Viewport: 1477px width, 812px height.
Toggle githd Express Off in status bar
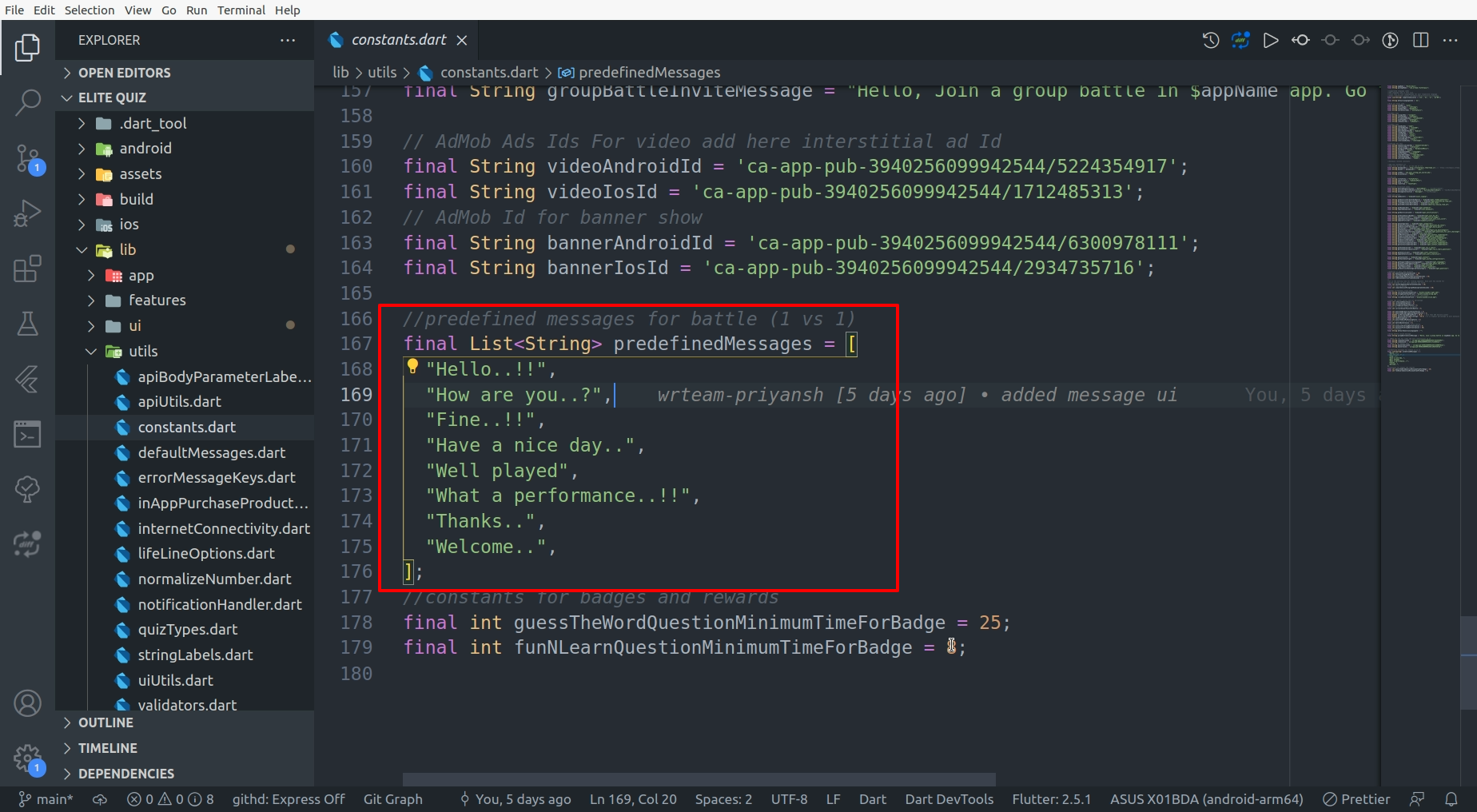click(289, 799)
